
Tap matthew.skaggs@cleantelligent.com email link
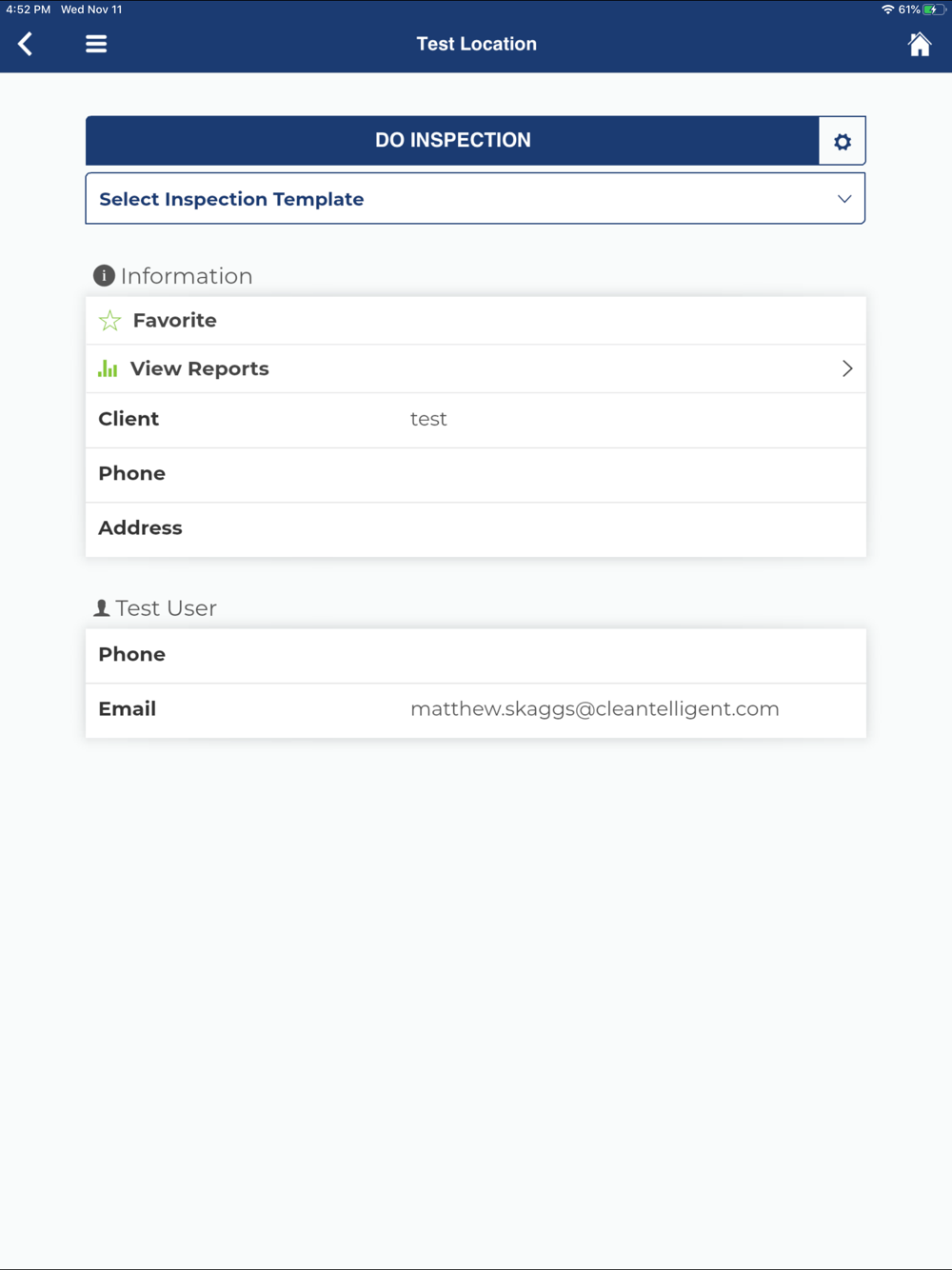pyautogui.click(x=594, y=709)
